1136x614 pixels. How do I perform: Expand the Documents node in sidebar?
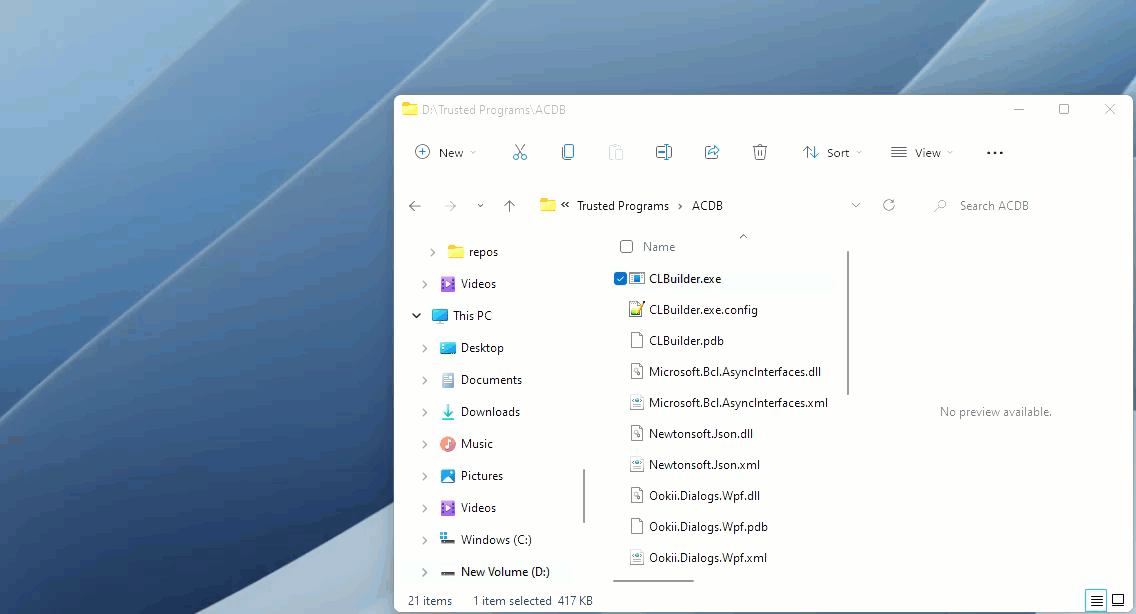pyautogui.click(x=425, y=380)
